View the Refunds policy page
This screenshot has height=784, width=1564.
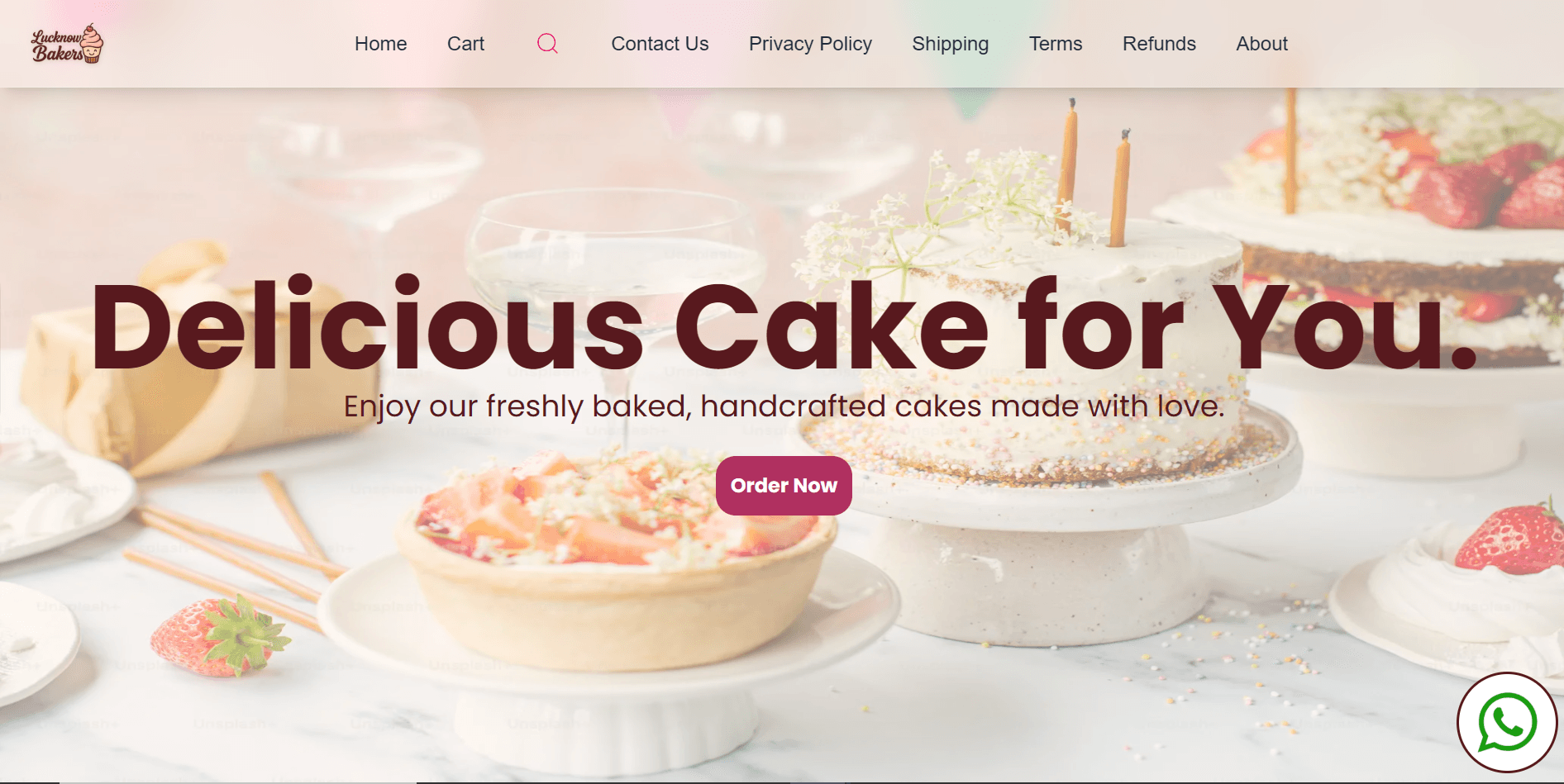[1159, 44]
